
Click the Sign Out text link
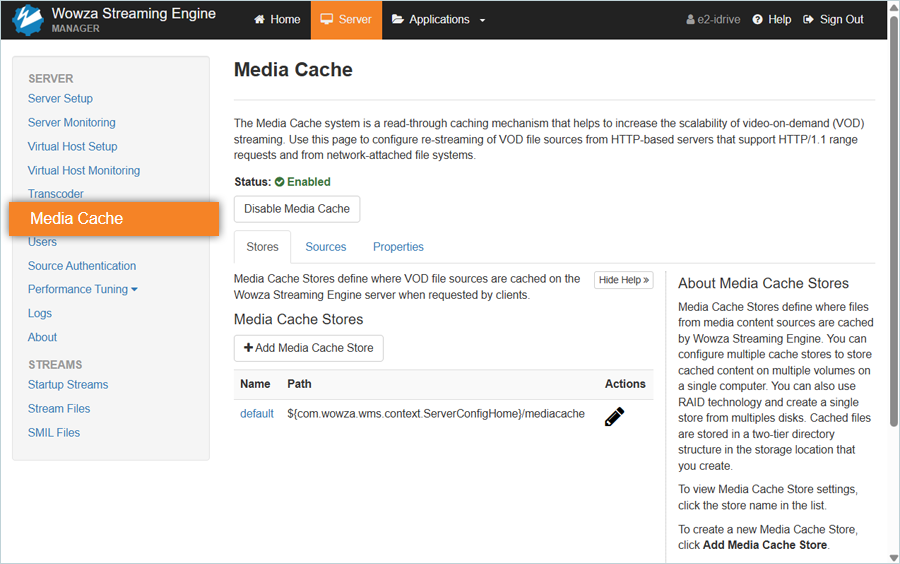coord(841,20)
